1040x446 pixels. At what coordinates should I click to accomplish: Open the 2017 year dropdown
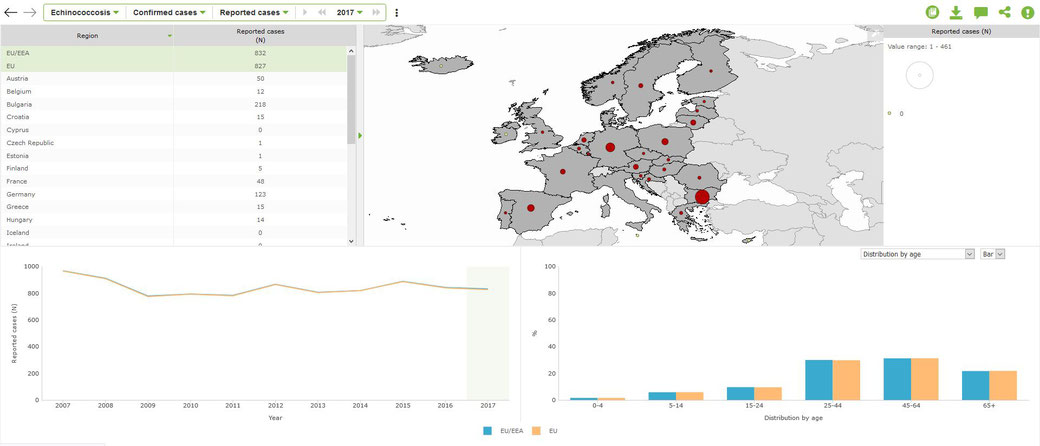(350, 13)
